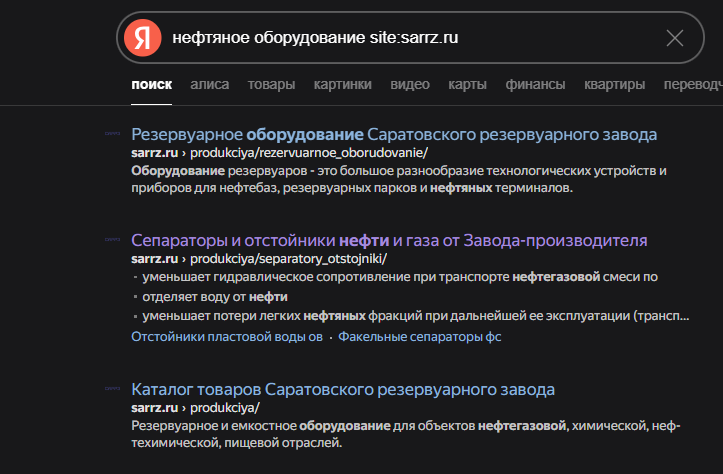Click the favicon beside the Сепараторы и отстойники result
723x474 pixels.
[113, 241]
